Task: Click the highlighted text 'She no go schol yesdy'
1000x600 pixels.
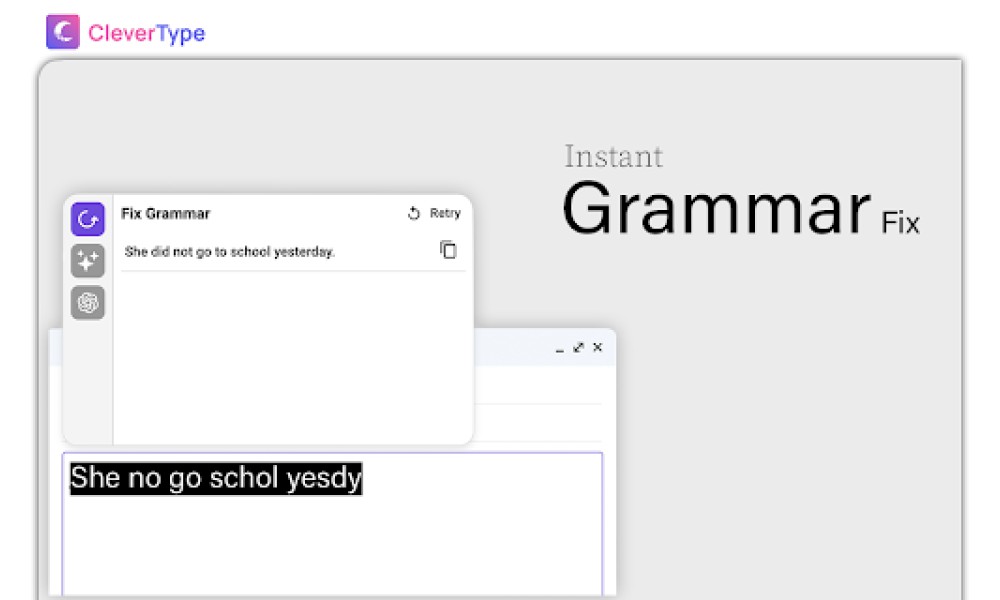Action: tap(216, 478)
